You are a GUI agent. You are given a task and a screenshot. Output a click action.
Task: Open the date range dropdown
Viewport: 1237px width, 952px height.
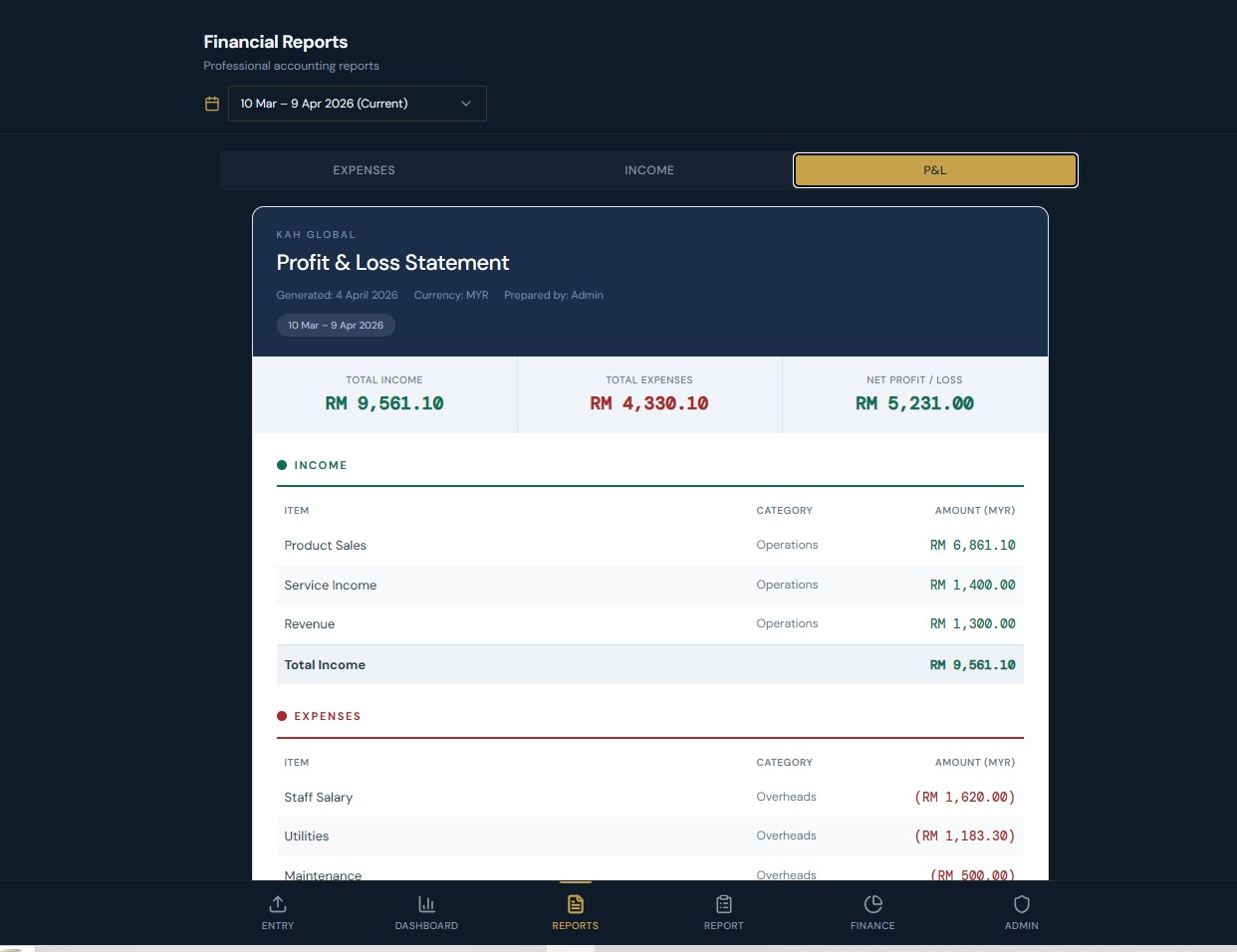pos(357,103)
